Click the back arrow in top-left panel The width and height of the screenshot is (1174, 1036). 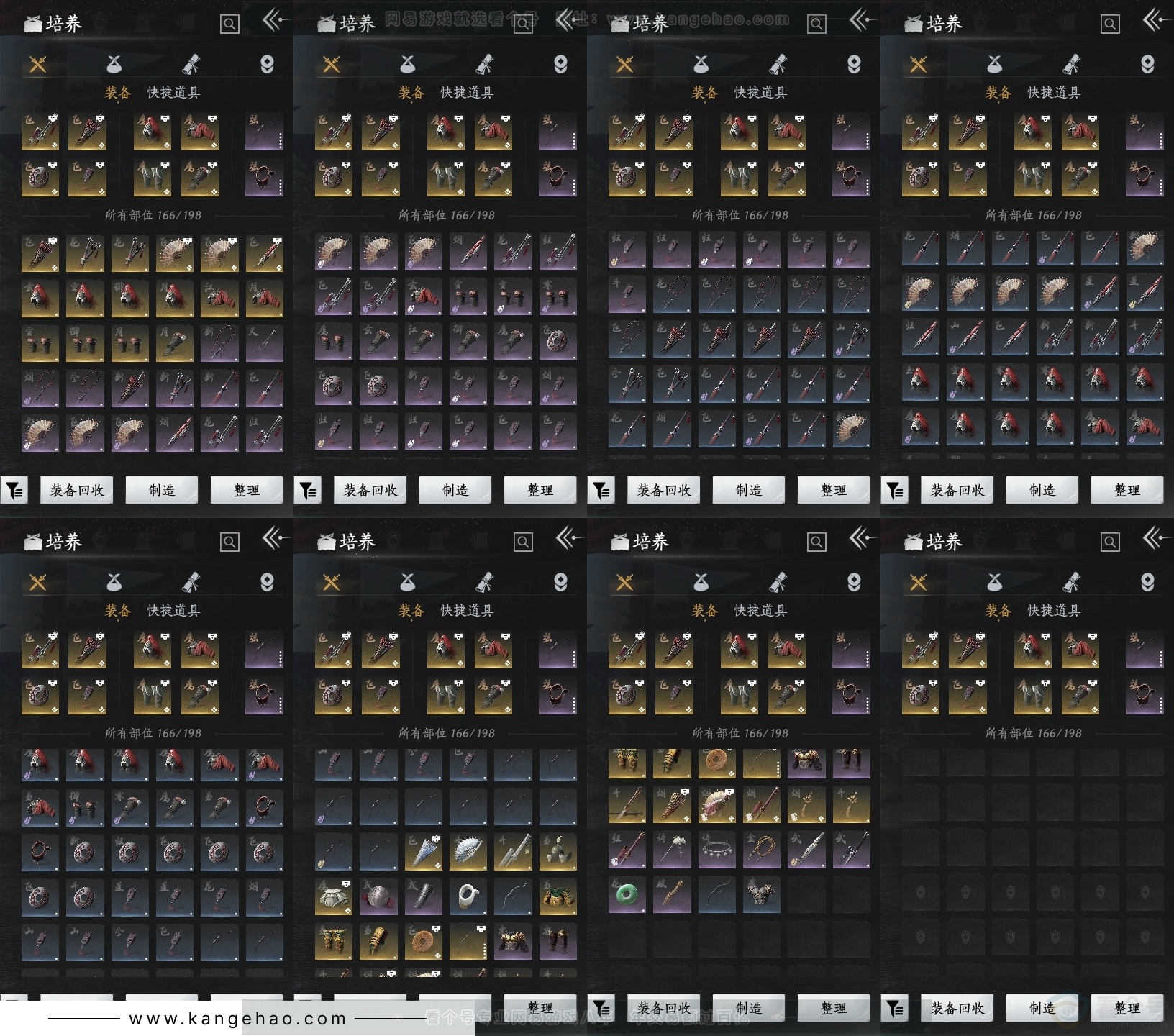[x=276, y=20]
